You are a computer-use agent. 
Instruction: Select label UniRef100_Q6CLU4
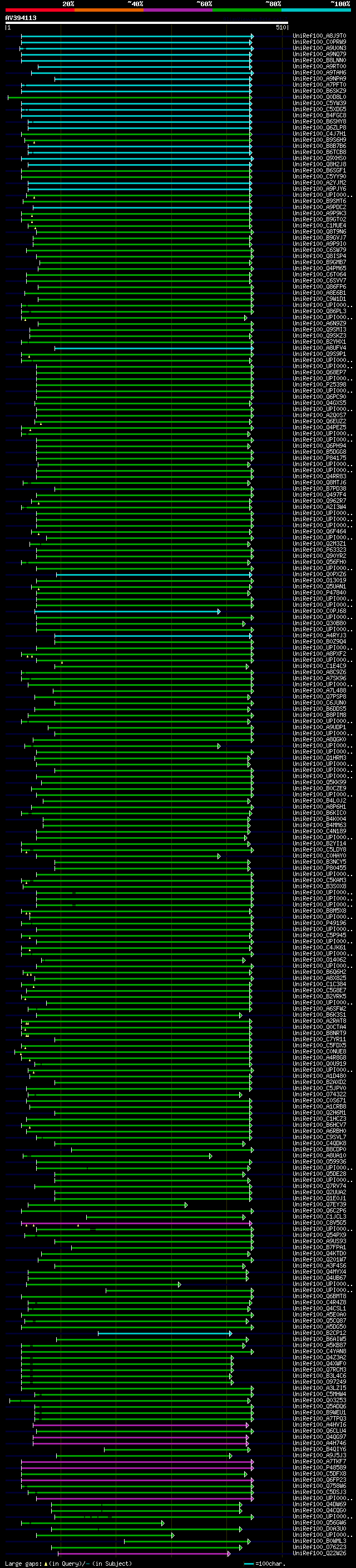pos(319,1431)
